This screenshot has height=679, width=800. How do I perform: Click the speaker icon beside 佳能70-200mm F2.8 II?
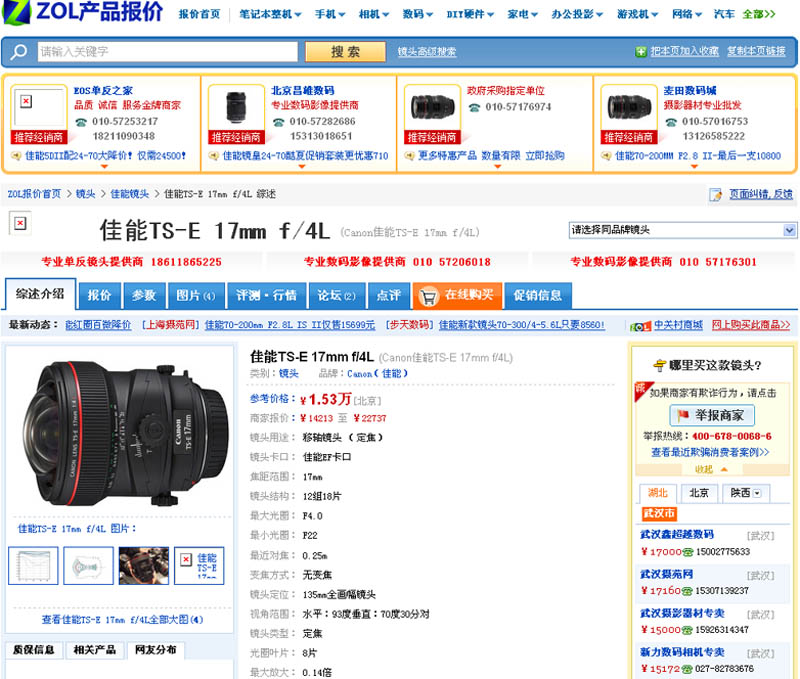coord(606,156)
